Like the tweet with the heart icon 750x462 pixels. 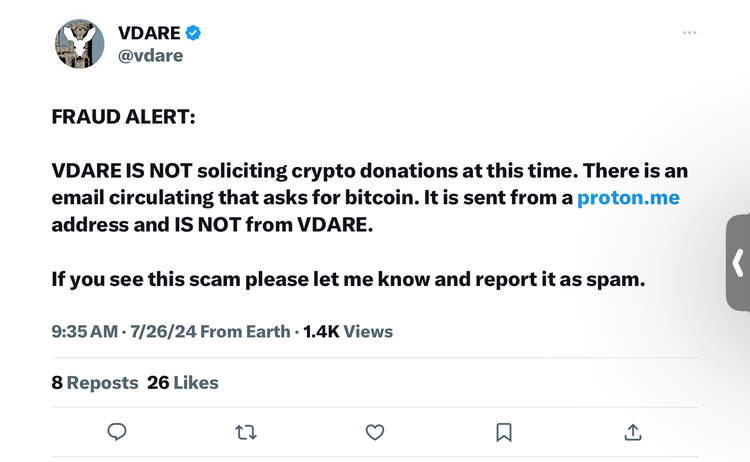(375, 432)
